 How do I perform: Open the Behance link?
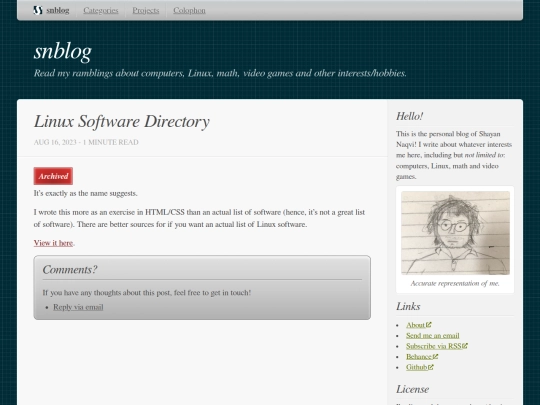(x=419, y=356)
